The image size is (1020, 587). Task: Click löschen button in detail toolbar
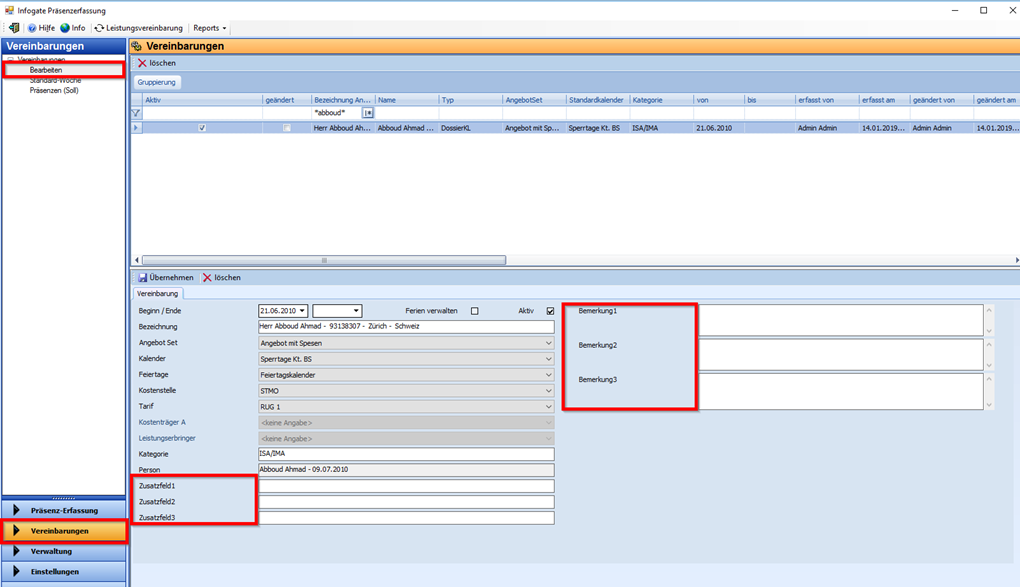(222, 277)
